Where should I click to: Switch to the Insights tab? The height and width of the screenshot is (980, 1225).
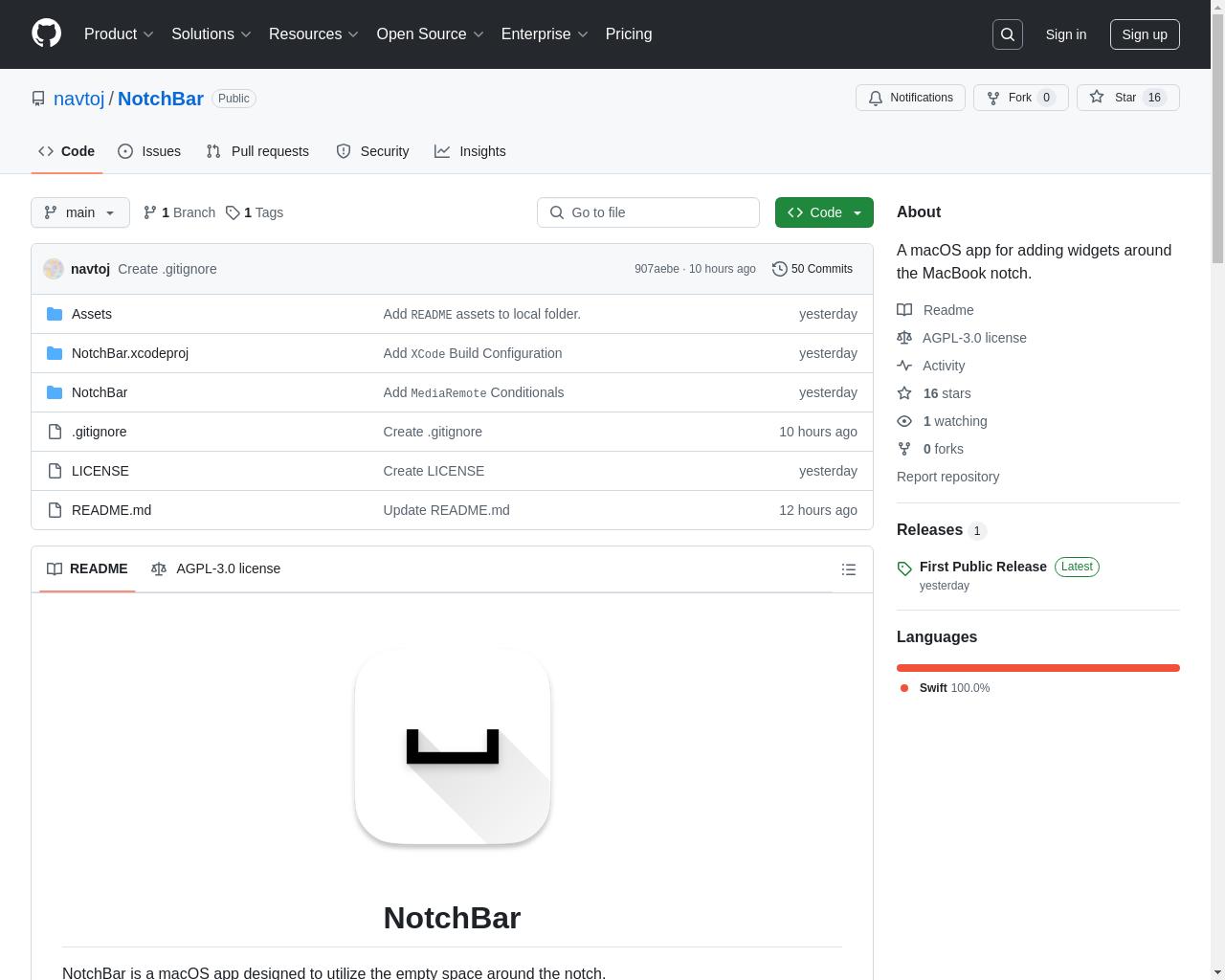pos(470,151)
